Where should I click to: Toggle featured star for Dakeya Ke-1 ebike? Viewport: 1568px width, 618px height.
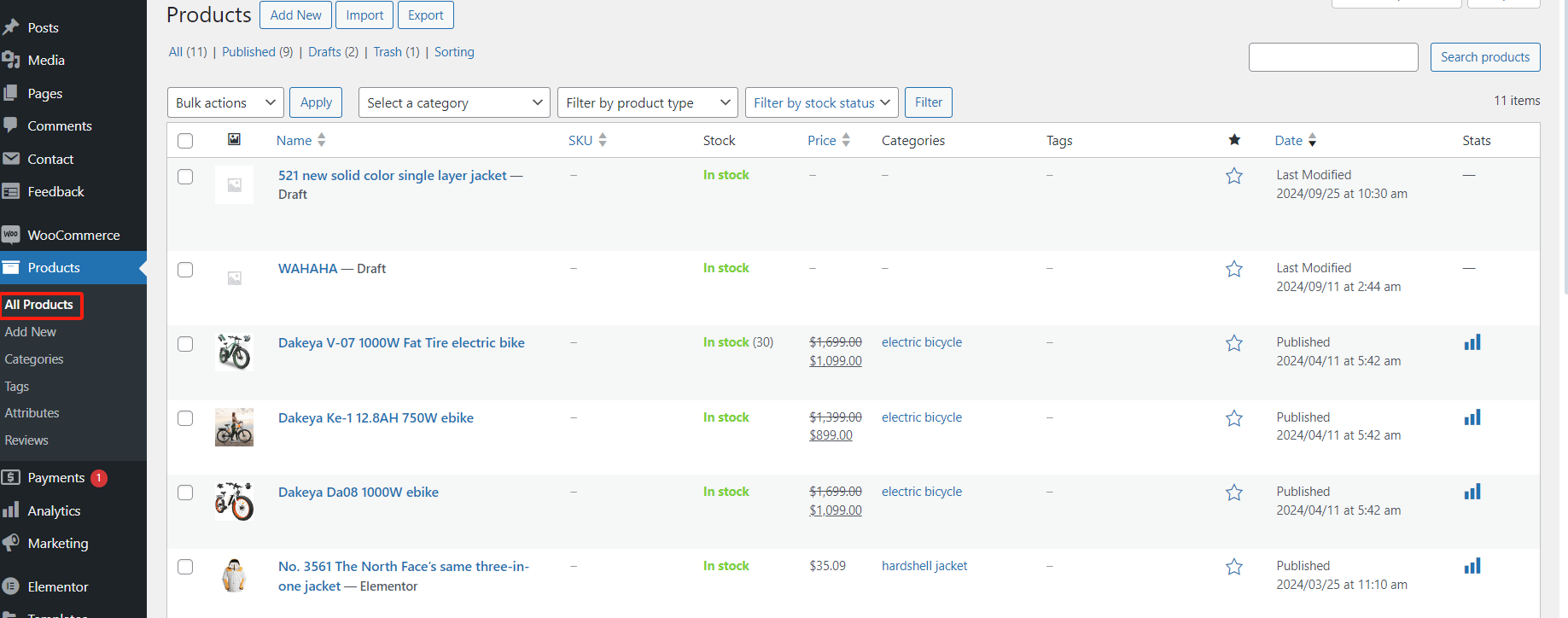[x=1234, y=418]
